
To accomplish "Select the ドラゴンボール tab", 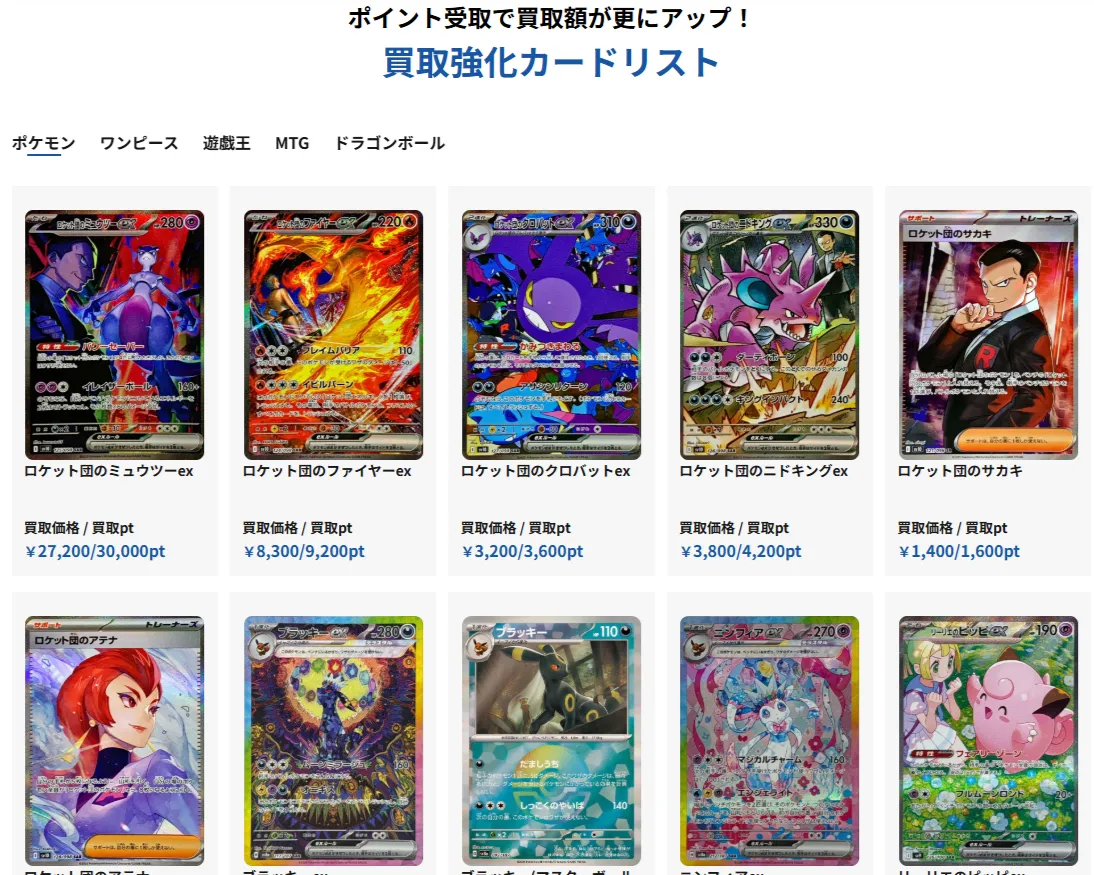I will point(389,143).
